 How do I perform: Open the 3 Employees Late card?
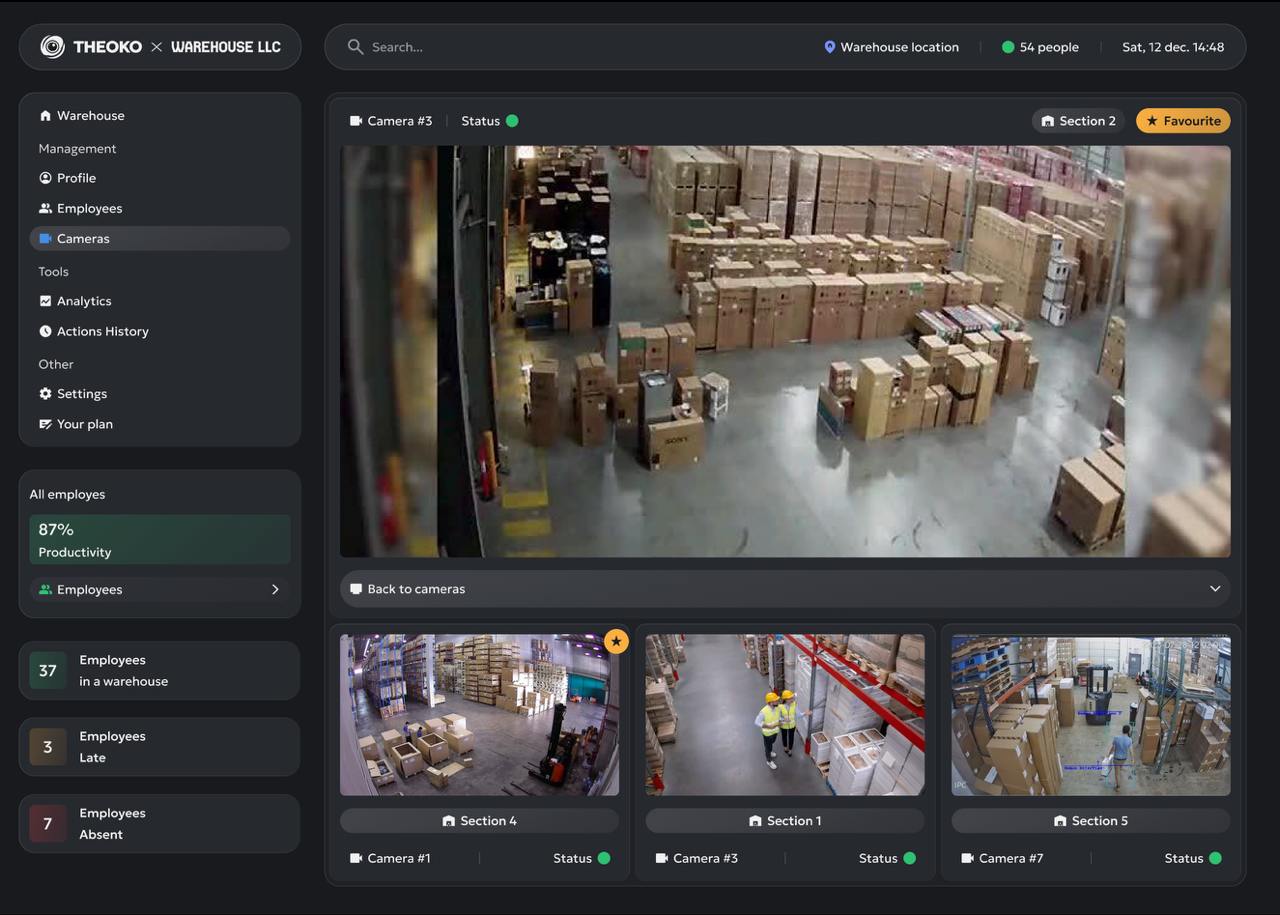[160, 747]
